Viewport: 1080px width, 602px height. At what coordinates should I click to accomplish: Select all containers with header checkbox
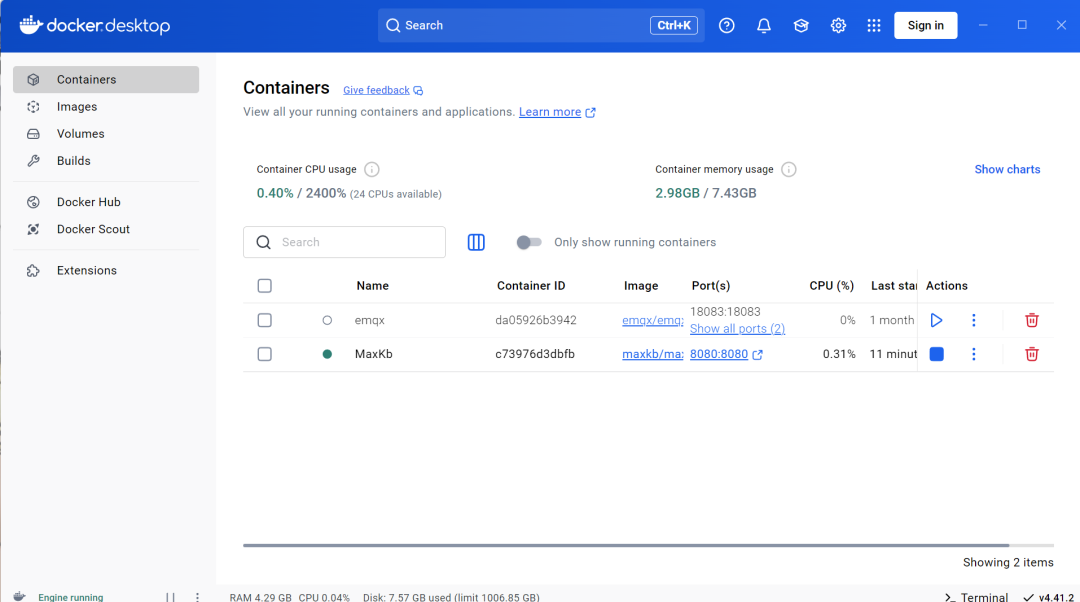(x=264, y=286)
